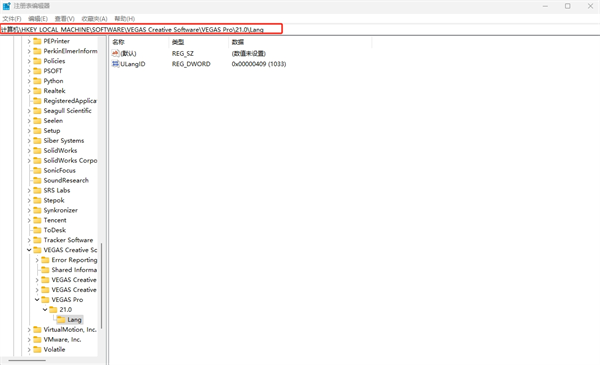Click the Seagull Scientific folder icon
This screenshot has height=365, width=600.
[x=37, y=111]
